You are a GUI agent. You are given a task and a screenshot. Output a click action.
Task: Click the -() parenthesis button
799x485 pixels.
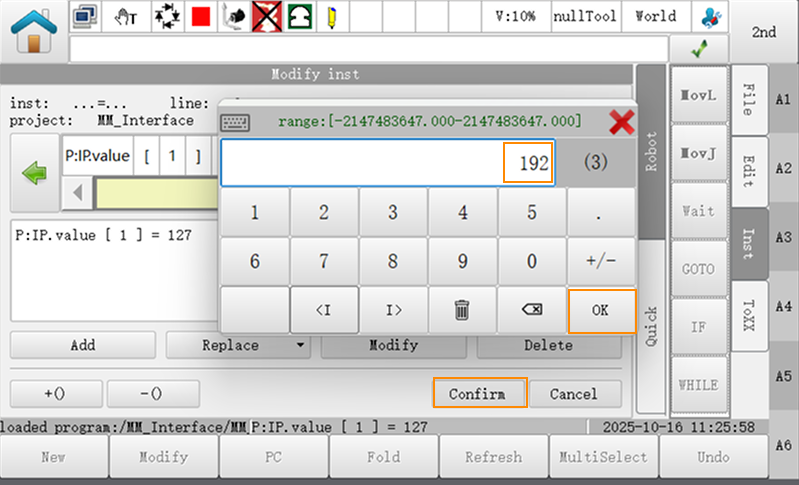click(x=152, y=394)
